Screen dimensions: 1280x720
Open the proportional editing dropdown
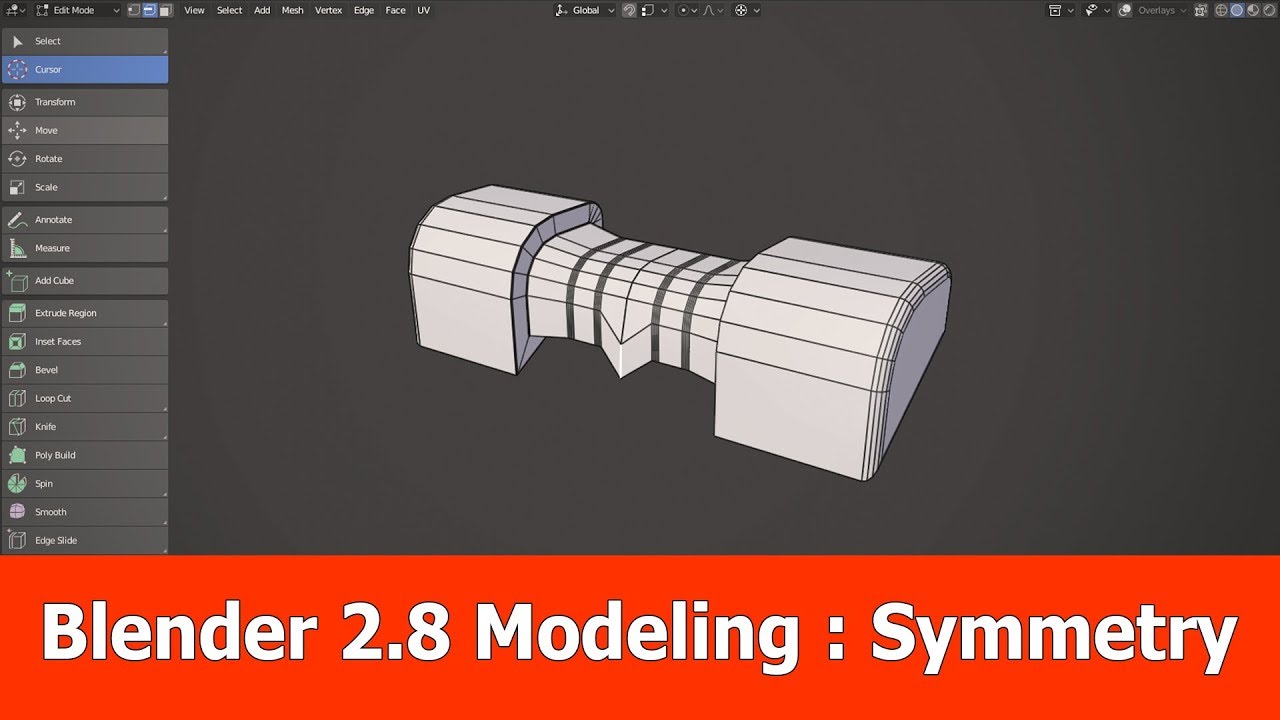coord(687,10)
